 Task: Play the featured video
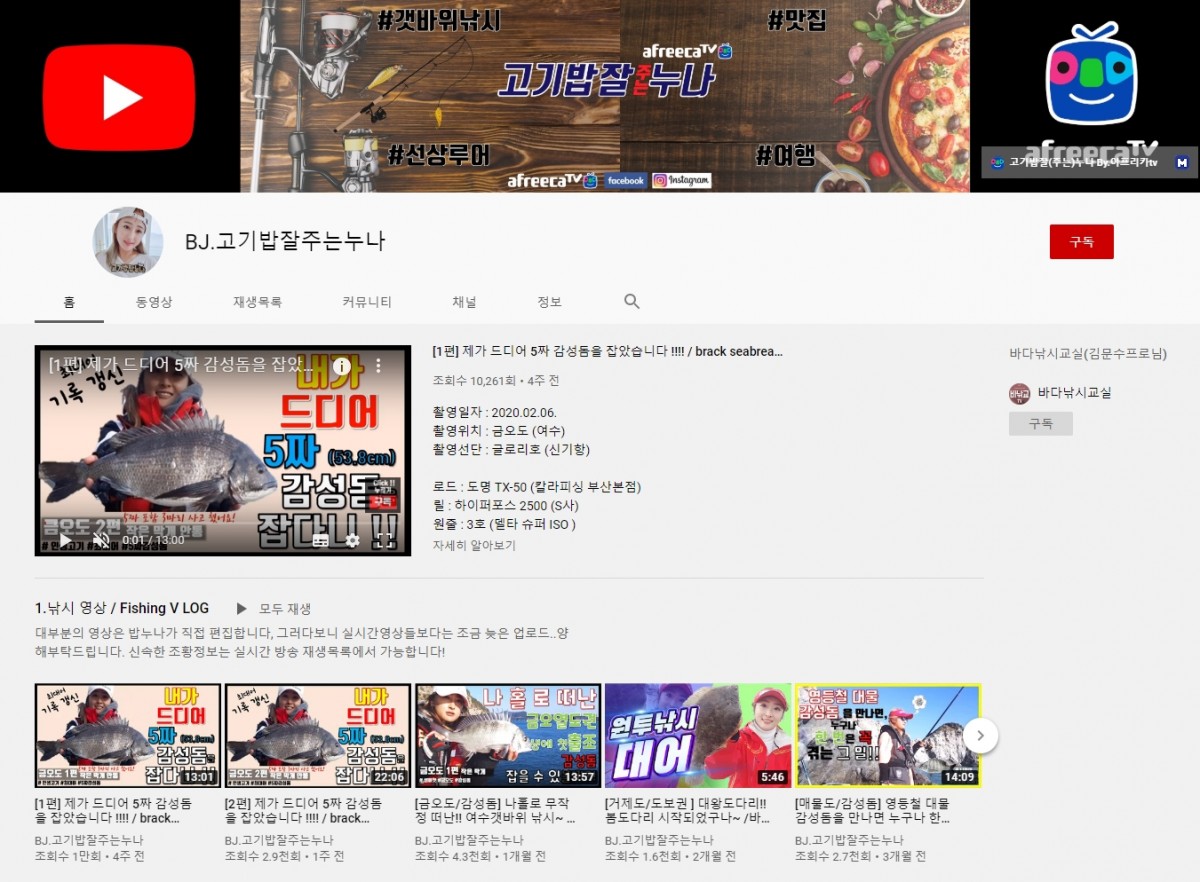(x=65, y=540)
